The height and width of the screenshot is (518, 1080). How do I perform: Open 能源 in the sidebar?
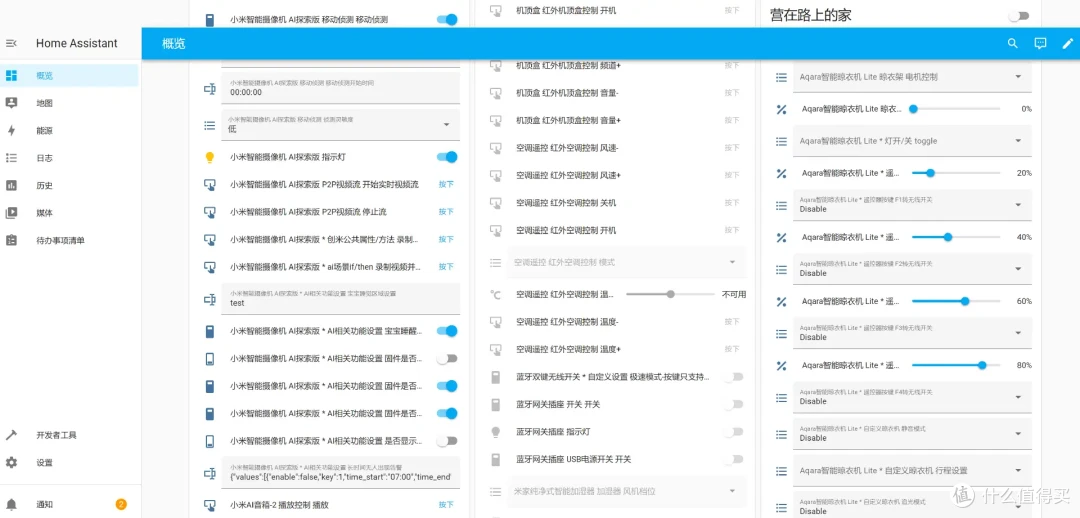(70, 131)
